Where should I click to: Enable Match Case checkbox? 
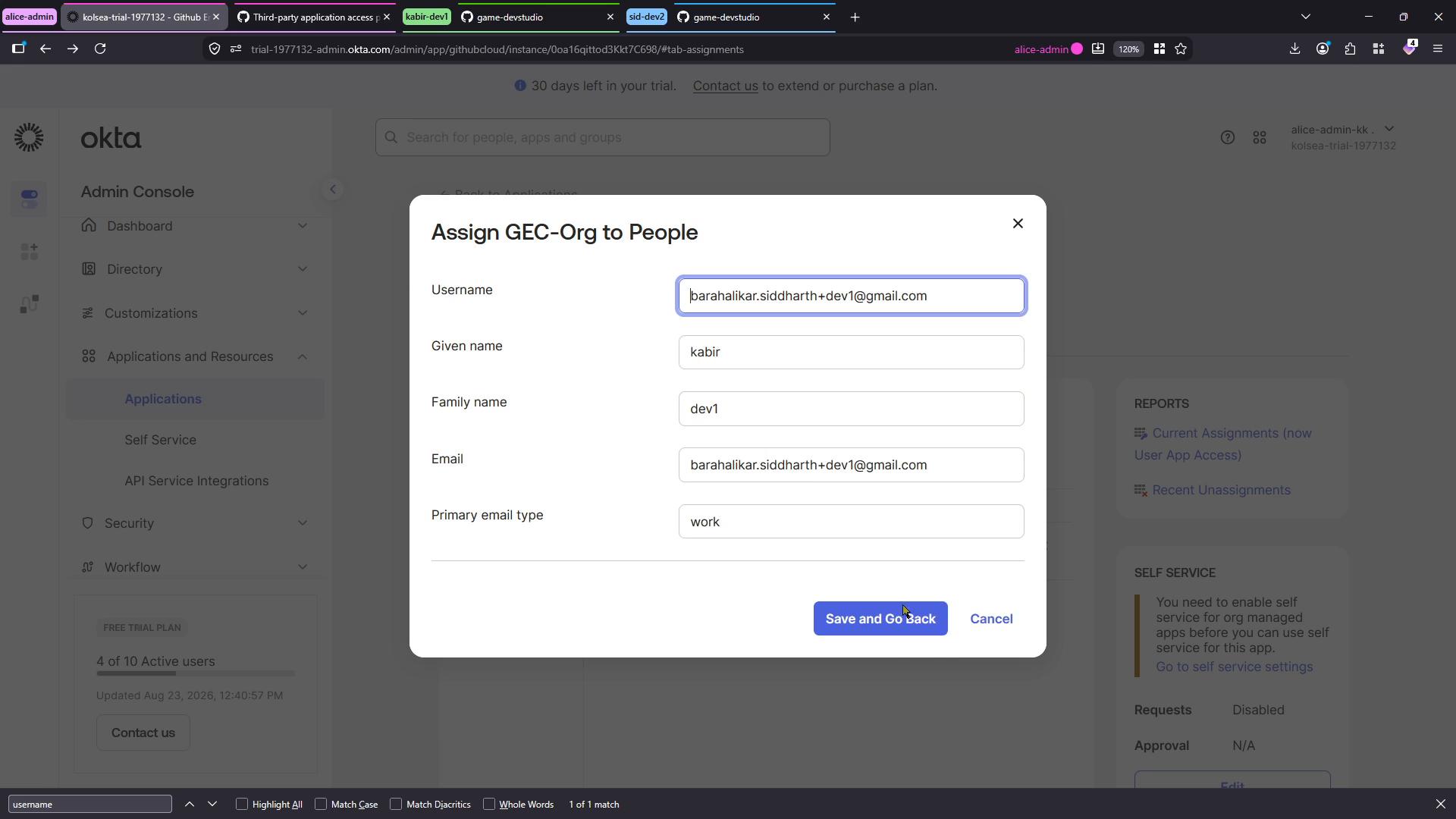point(321,804)
